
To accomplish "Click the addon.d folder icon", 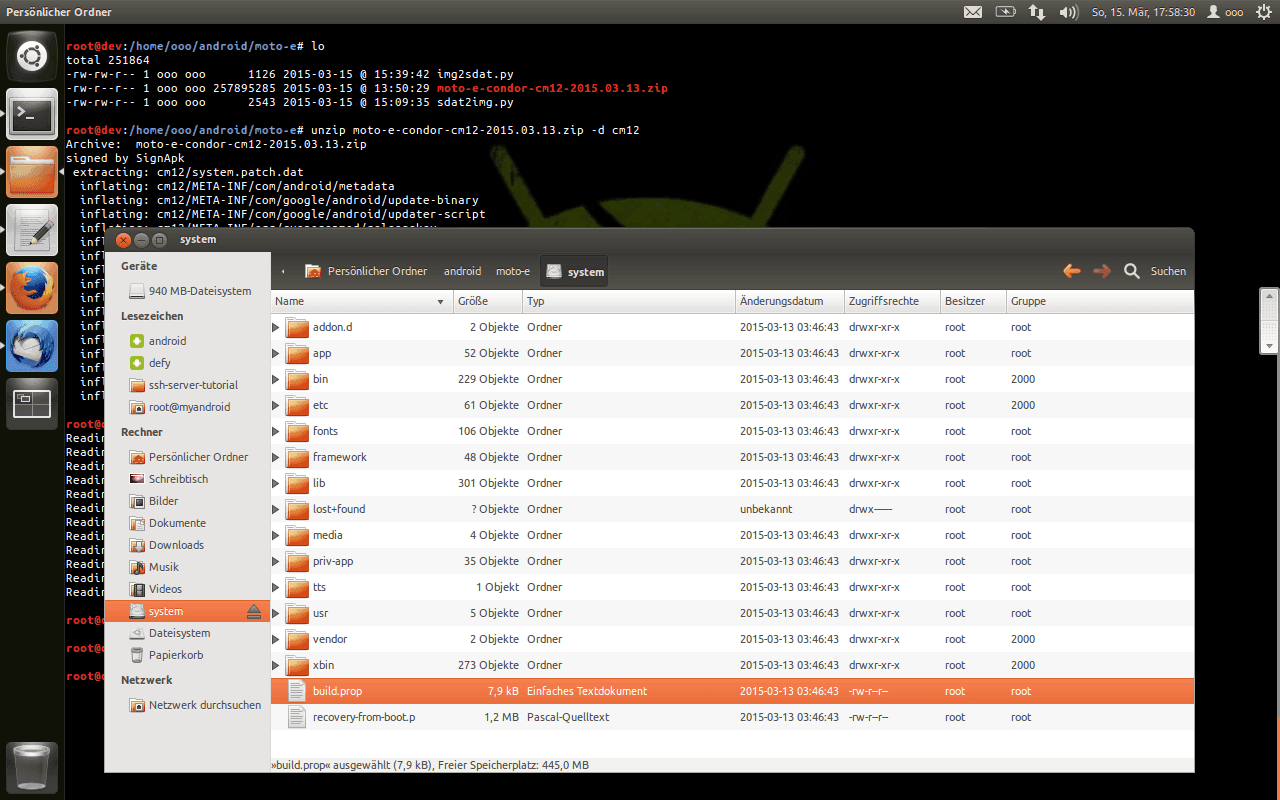I will [298, 327].
